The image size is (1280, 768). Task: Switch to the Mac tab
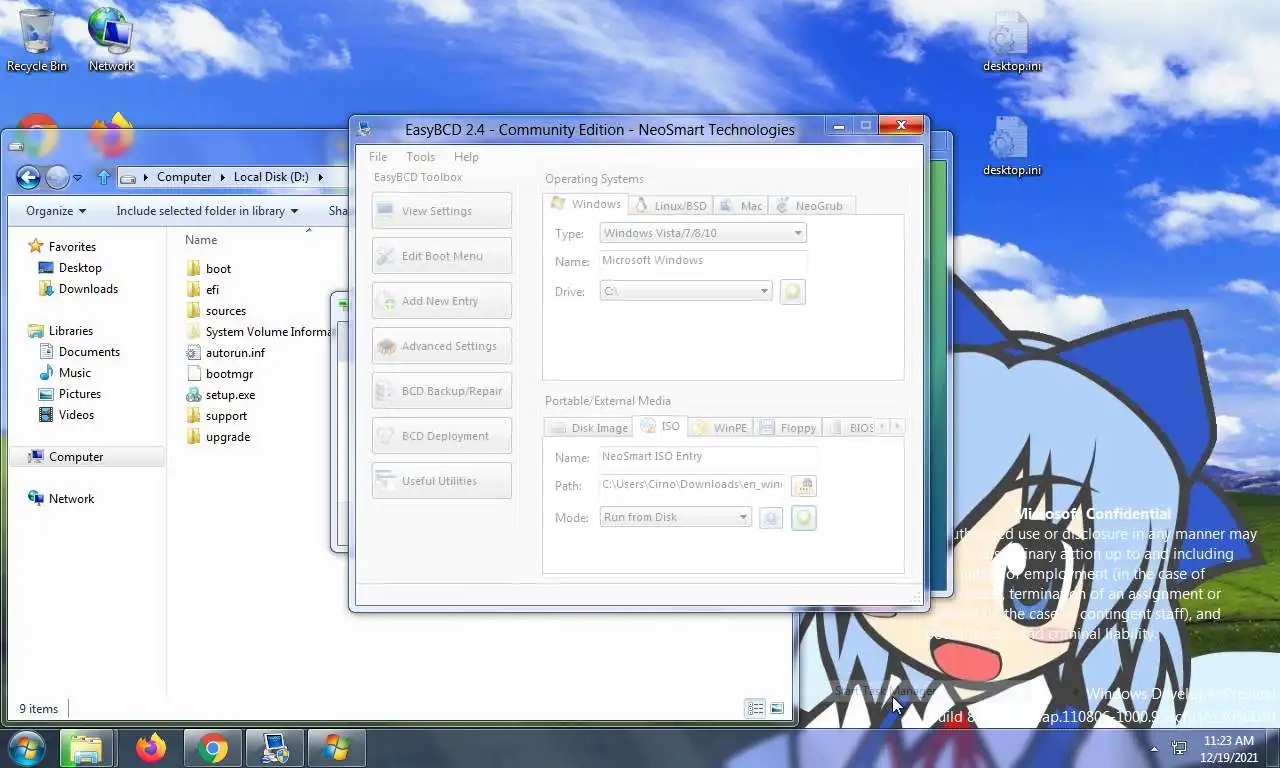pos(742,206)
